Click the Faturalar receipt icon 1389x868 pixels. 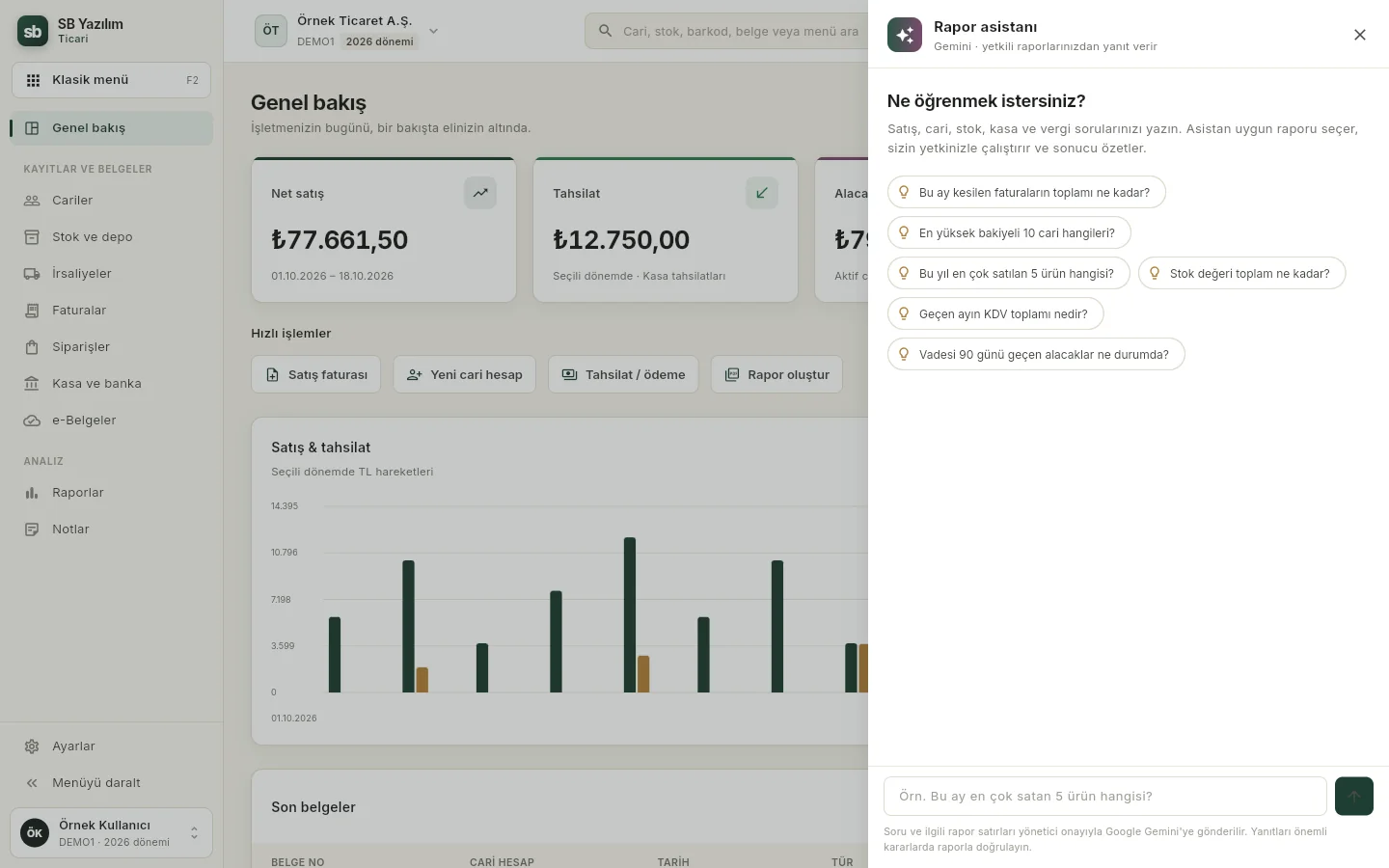point(32,311)
